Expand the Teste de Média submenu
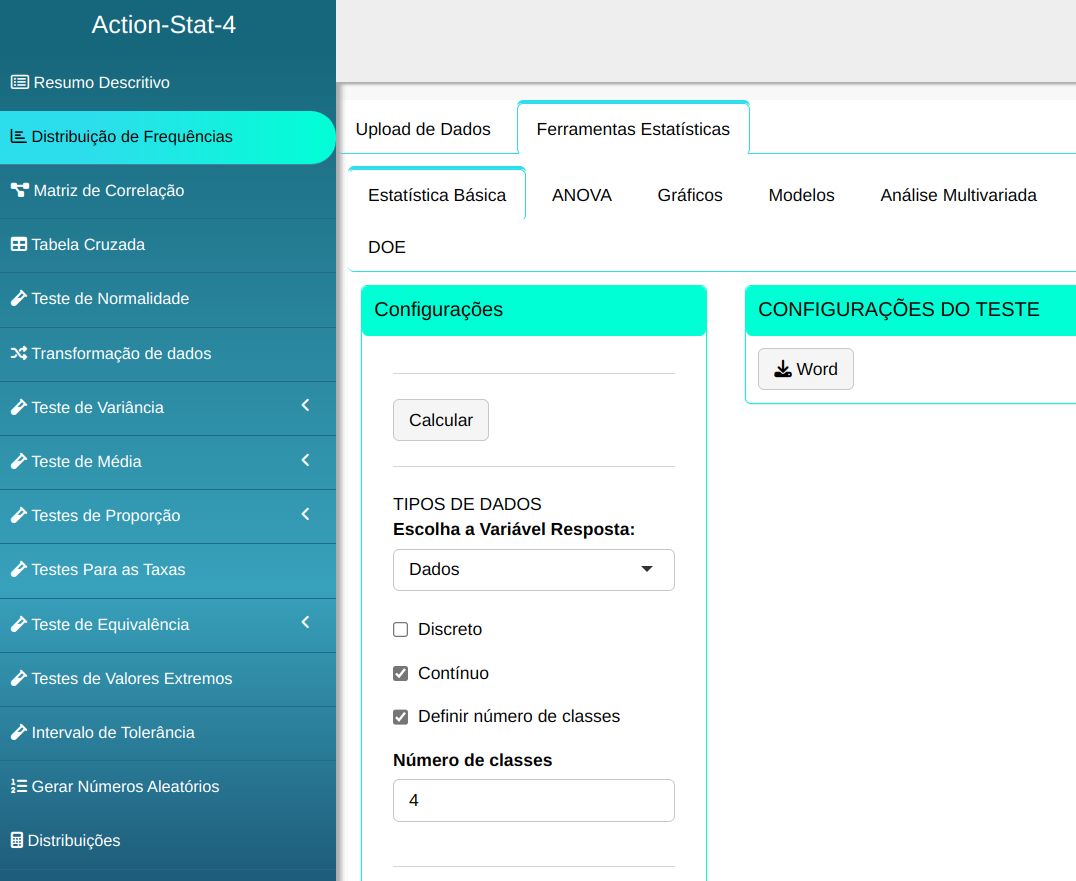 click(x=305, y=460)
